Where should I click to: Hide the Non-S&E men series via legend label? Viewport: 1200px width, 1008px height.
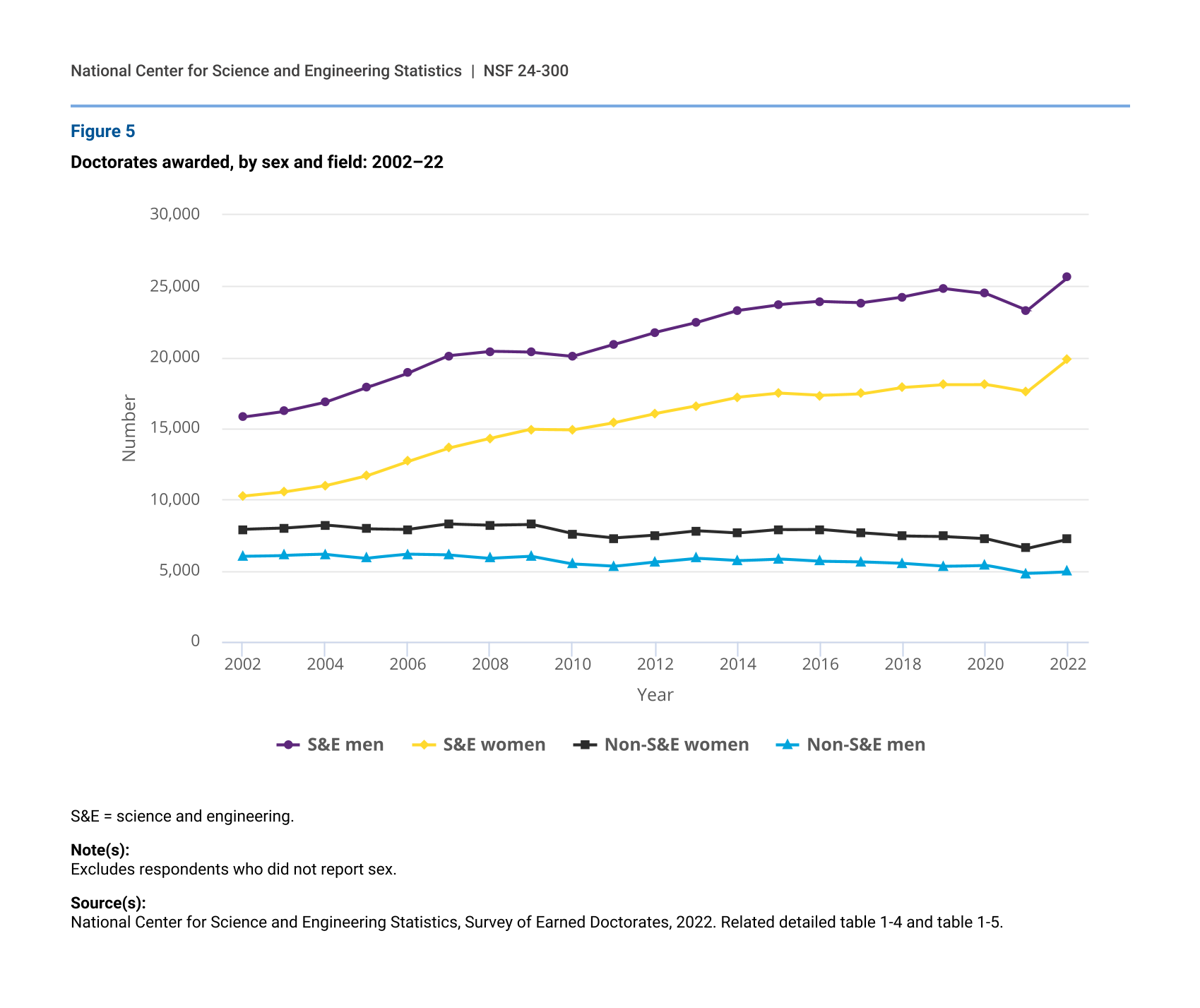tap(865, 745)
